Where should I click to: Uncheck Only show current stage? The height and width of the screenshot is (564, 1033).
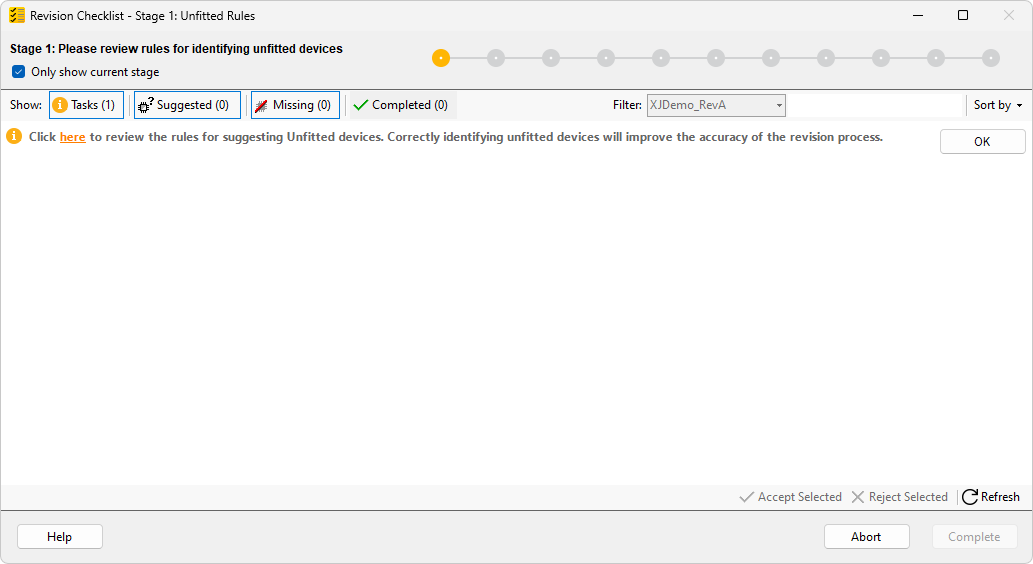tap(18, 72)
